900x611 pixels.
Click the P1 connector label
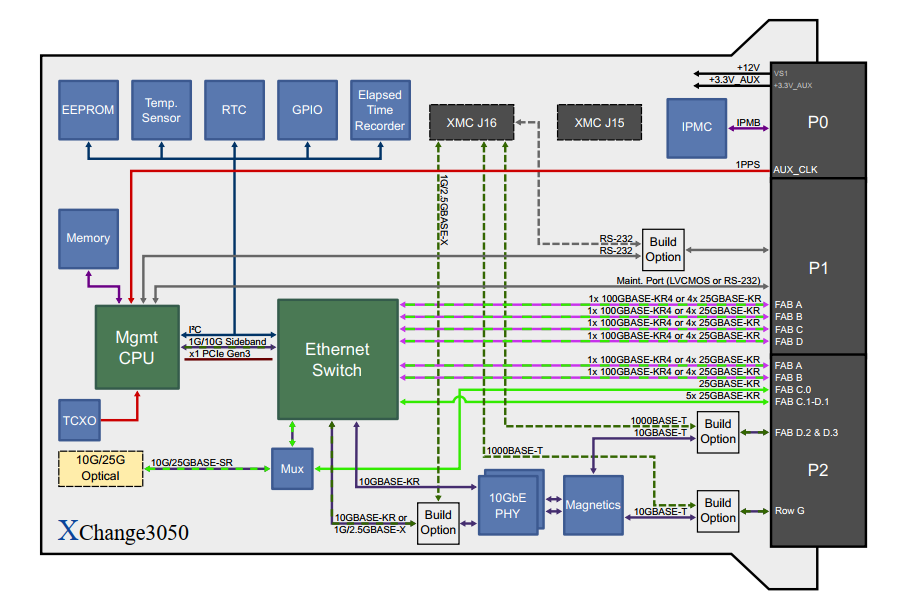coord(818,268)
